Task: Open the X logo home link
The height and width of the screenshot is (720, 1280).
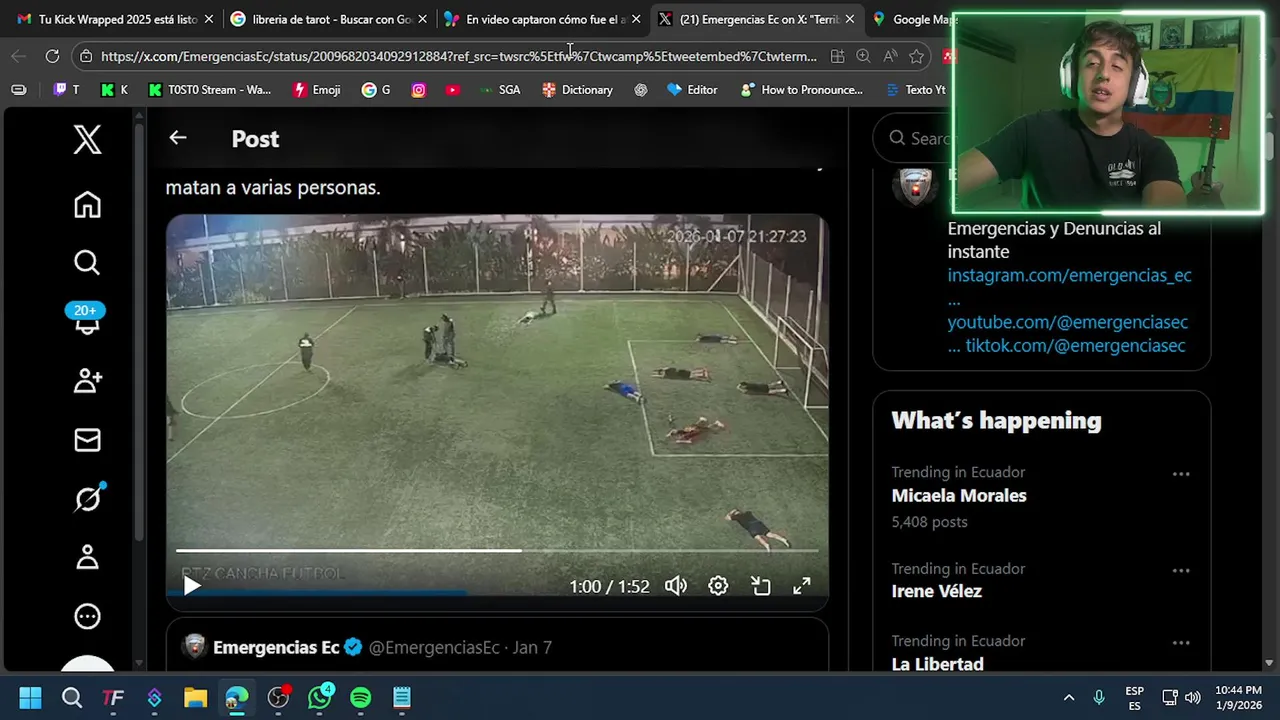Action: click(x=87, y=139)
